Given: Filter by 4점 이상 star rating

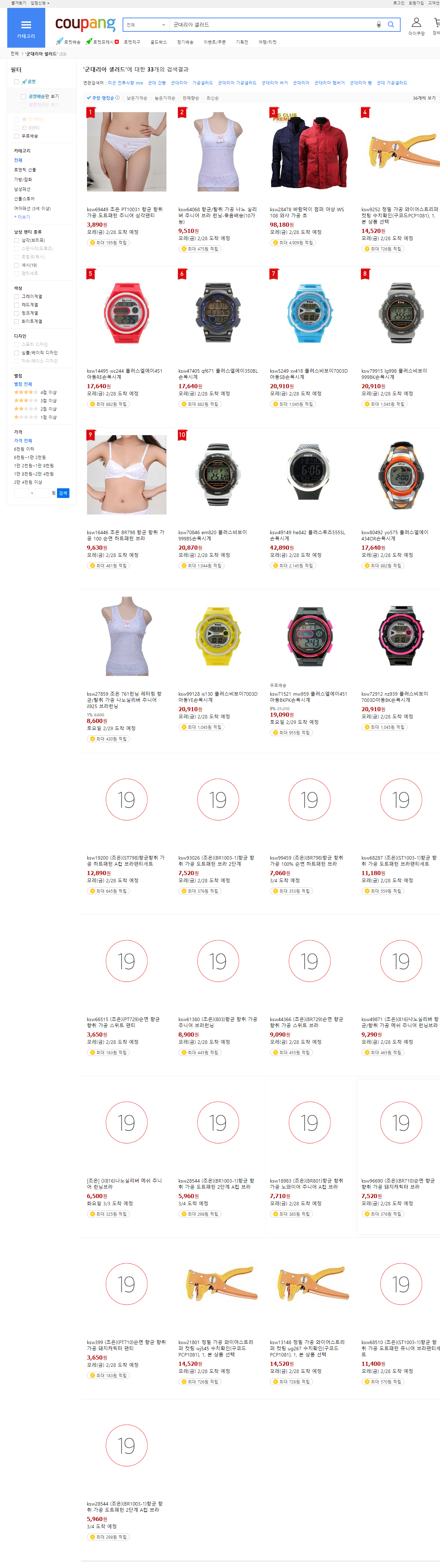Looking at the screenshot, I should click(x=35, y=393).
